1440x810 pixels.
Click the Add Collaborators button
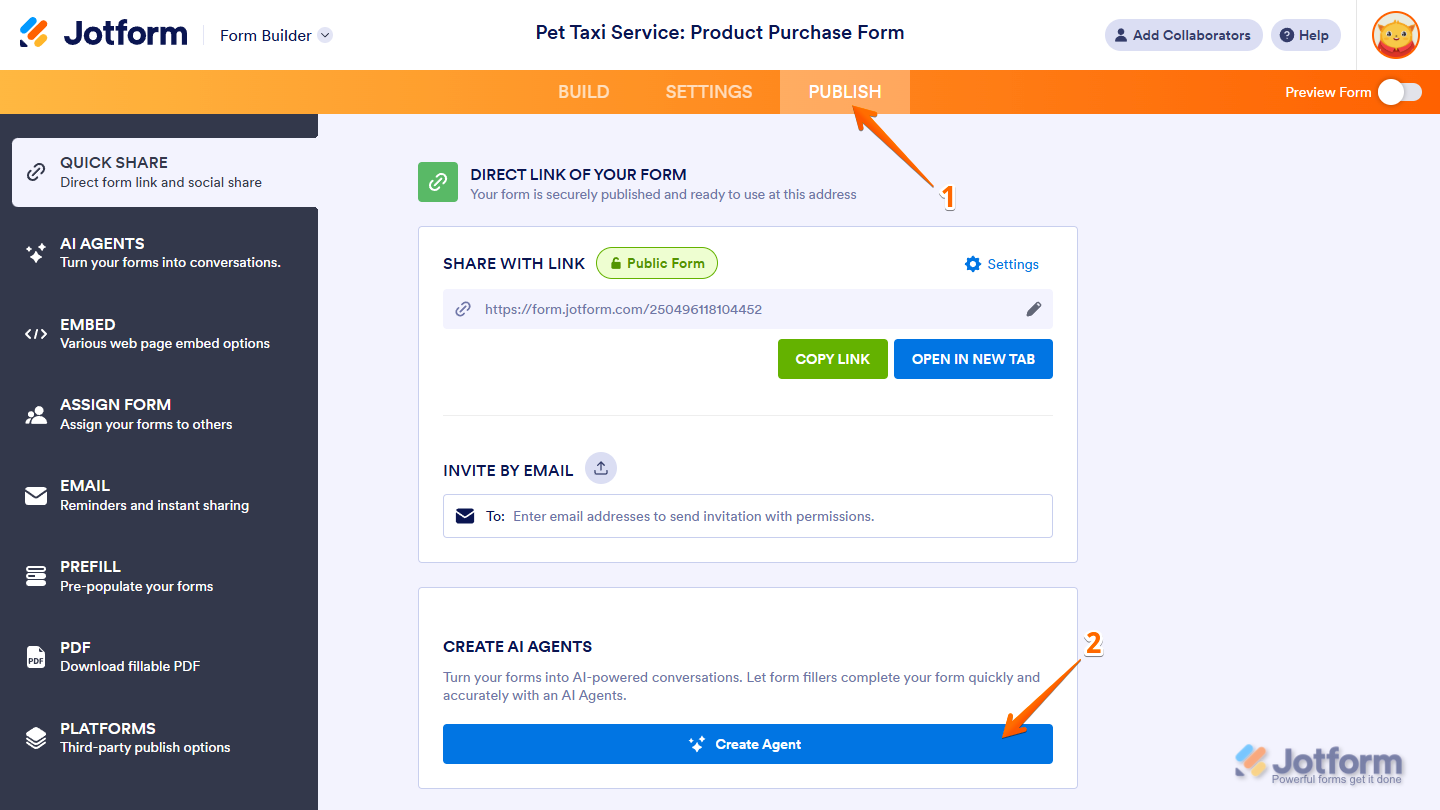[x=1183, y=35]
